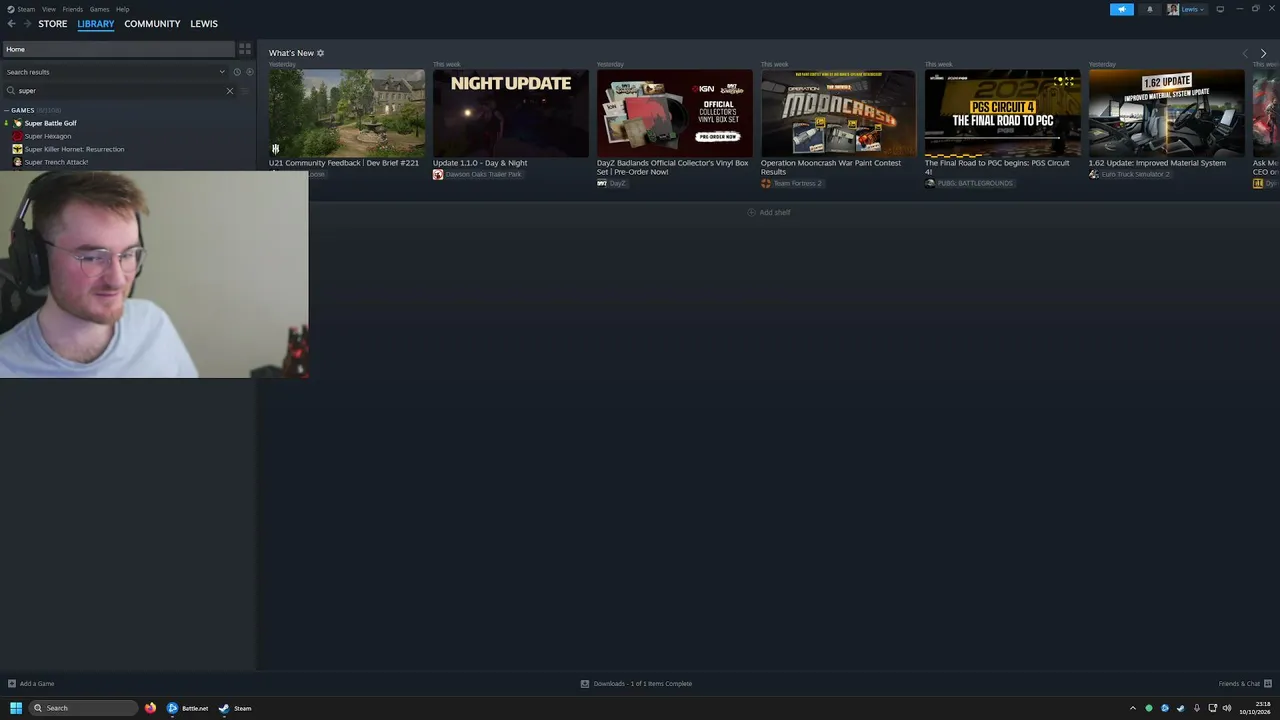Open the COMMUNITY tab

coord(152,24)
